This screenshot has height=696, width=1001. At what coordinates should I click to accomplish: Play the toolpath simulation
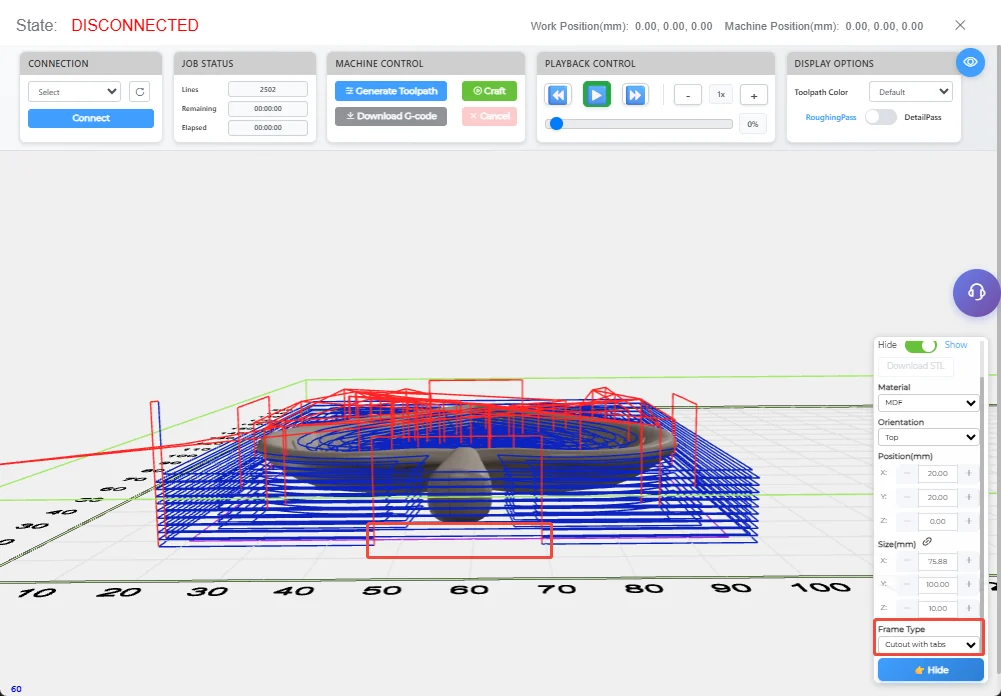596,95
